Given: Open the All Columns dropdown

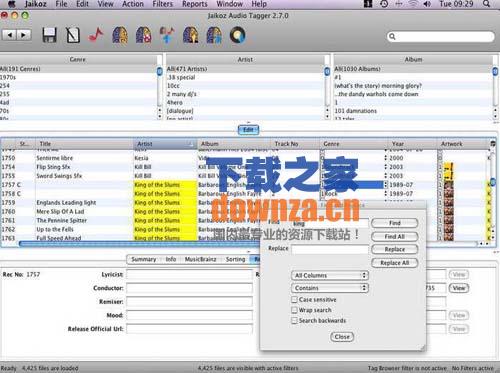Looking at the screenshot, I should 330,275.
